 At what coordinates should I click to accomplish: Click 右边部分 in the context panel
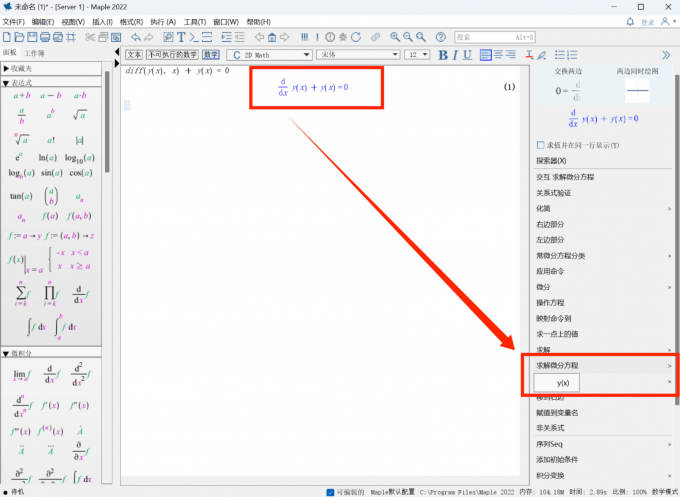tap(551, 224)
